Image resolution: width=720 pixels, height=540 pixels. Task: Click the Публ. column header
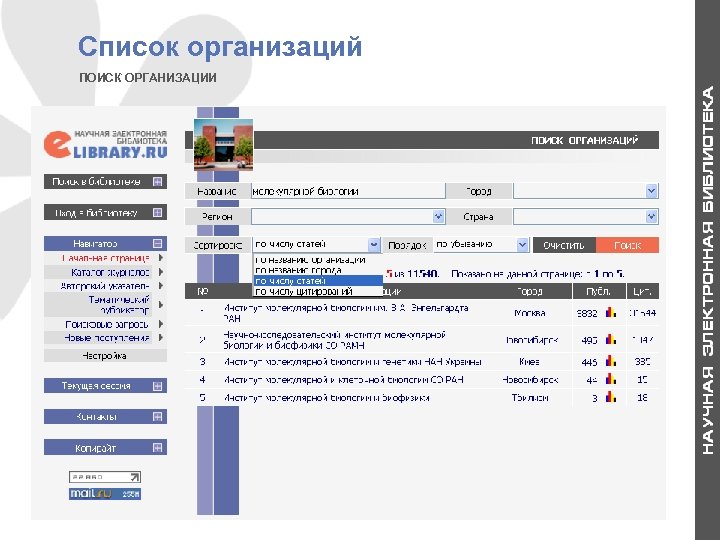598,291
